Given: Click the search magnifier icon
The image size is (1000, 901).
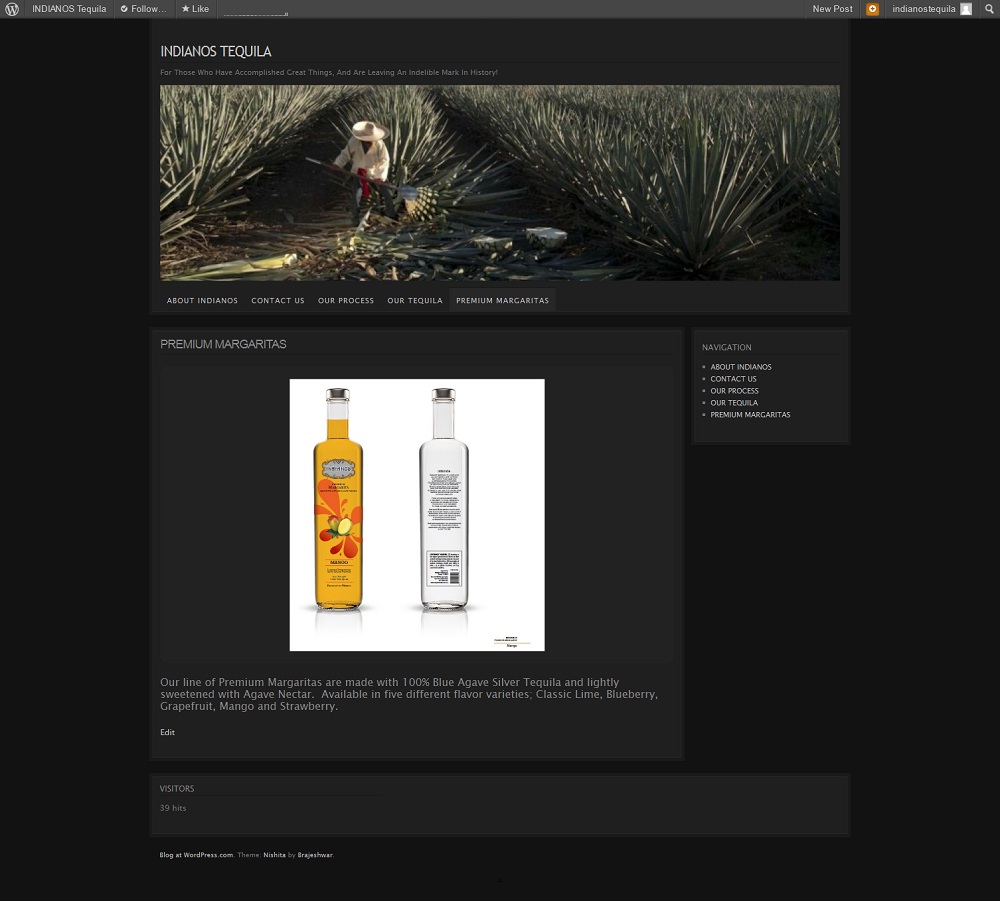Looking at the screenshot, I should (989, 9).
